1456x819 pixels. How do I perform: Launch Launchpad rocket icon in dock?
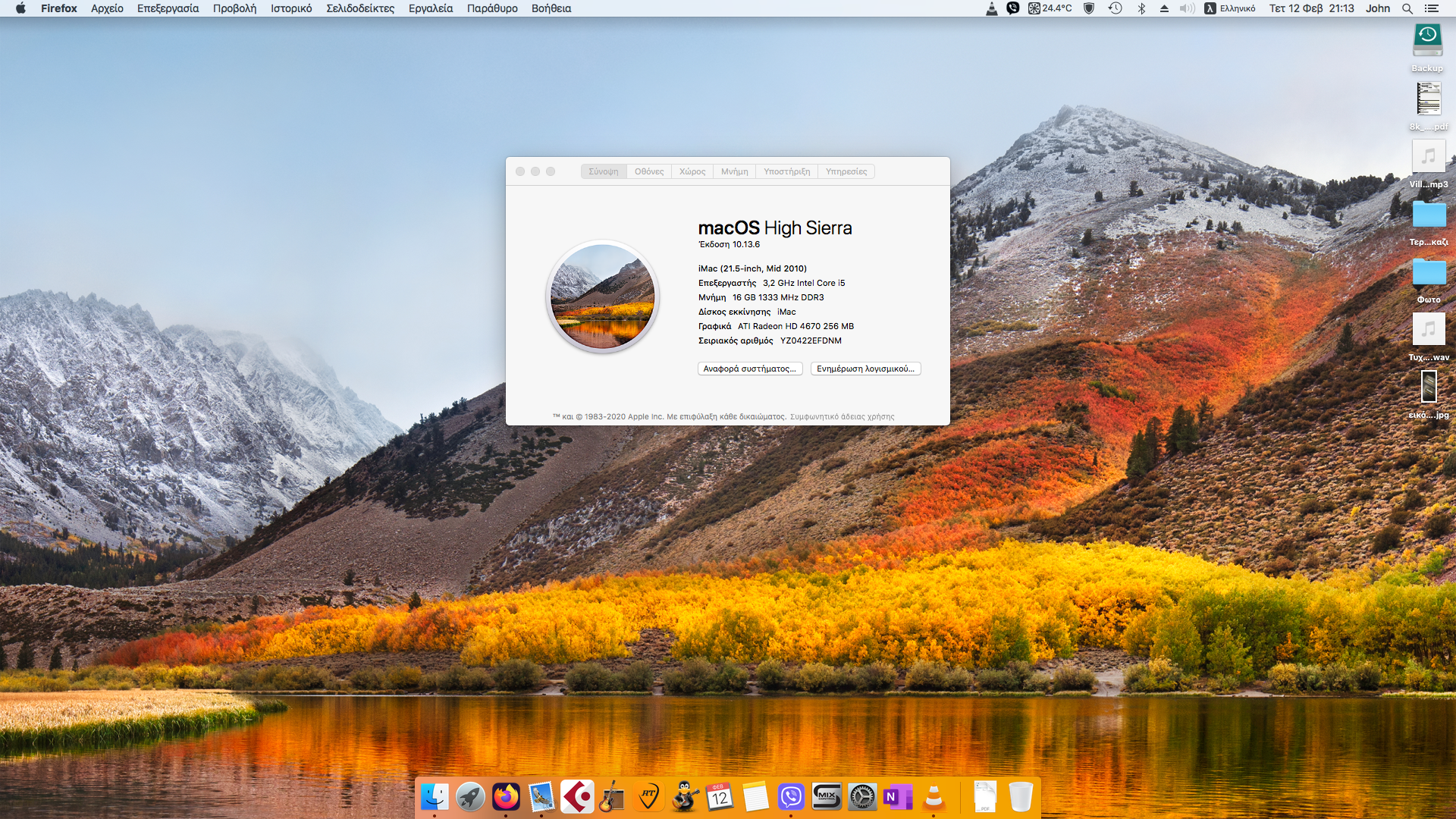tap(470, 797)
